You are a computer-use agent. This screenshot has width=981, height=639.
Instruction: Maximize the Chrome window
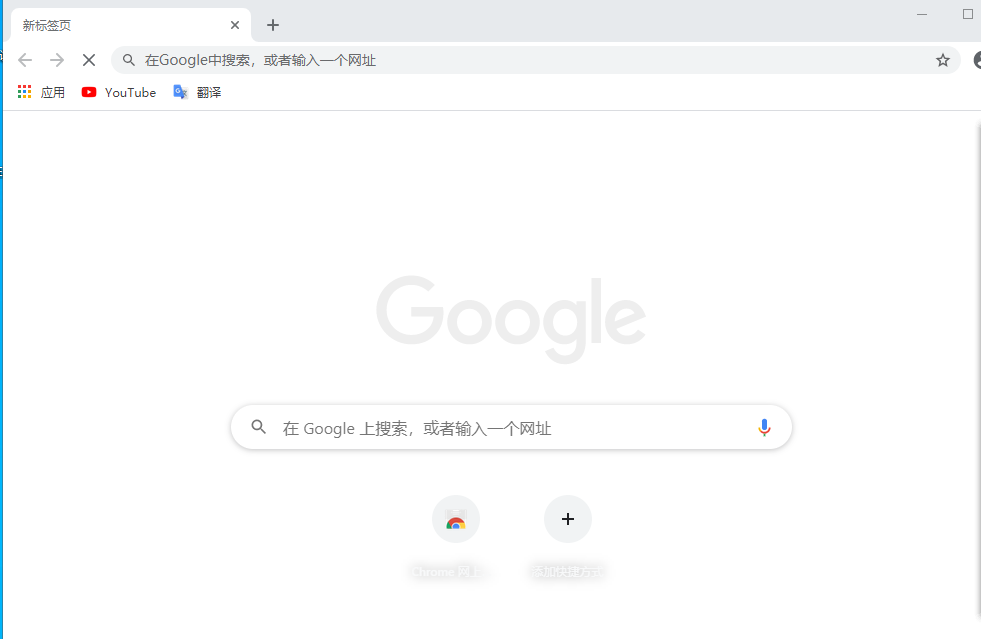[x=967, y=14]
